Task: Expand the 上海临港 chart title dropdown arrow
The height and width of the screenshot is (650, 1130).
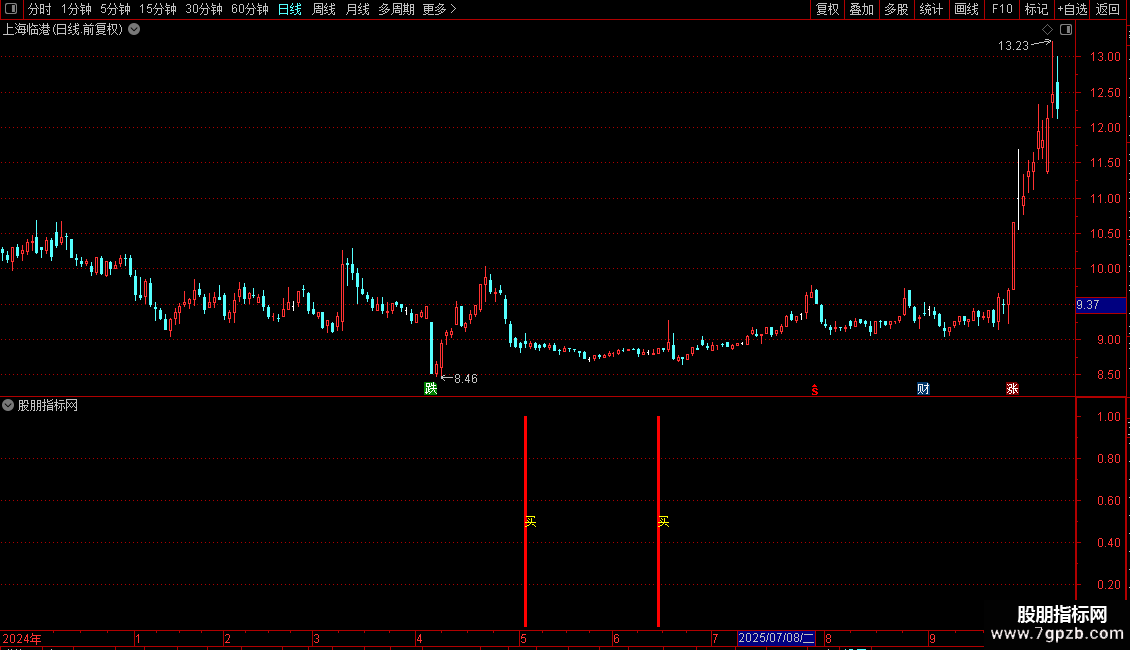Action: point(134,30)
